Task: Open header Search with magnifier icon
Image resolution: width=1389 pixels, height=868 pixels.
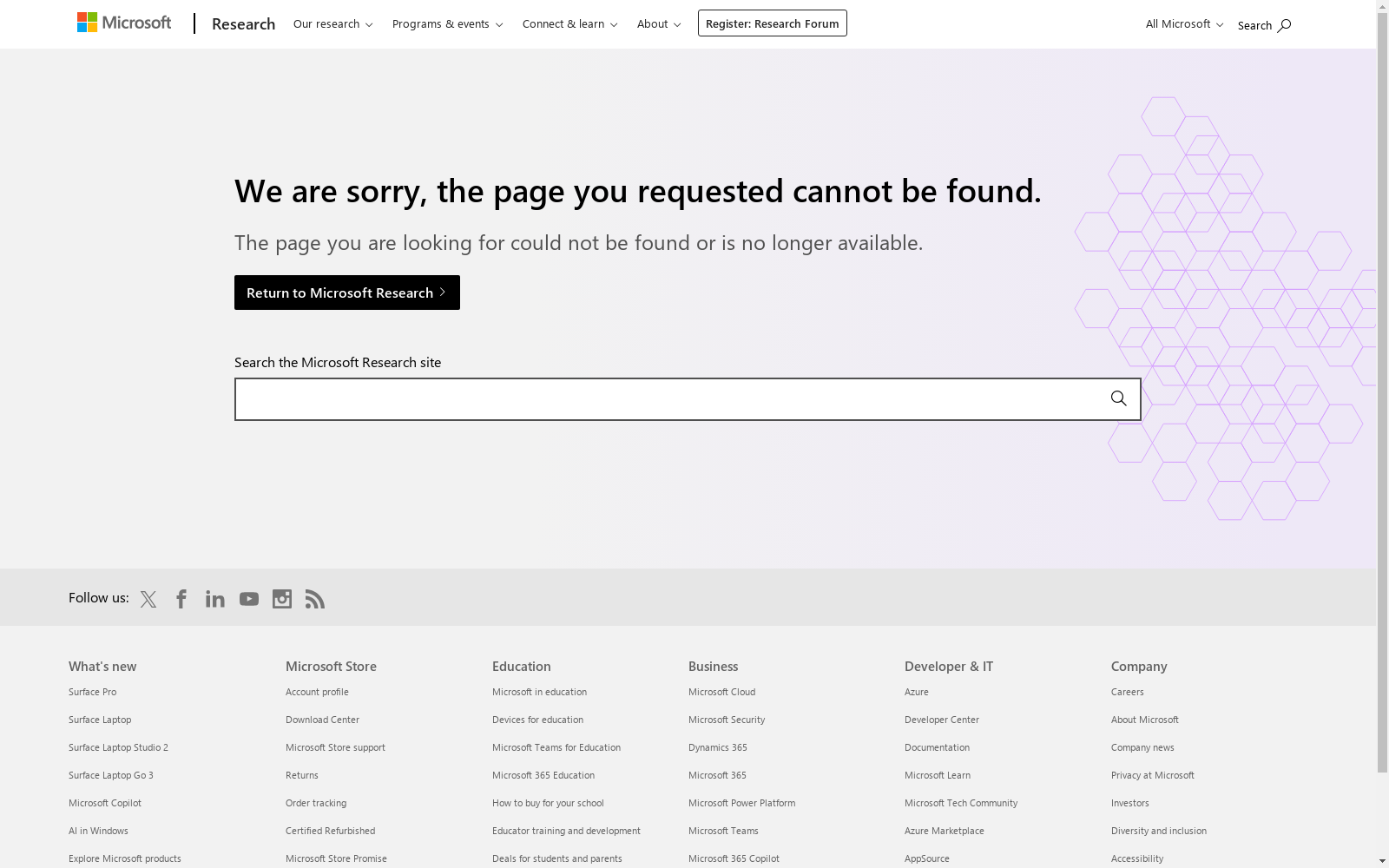Action: pos(1264,25)
